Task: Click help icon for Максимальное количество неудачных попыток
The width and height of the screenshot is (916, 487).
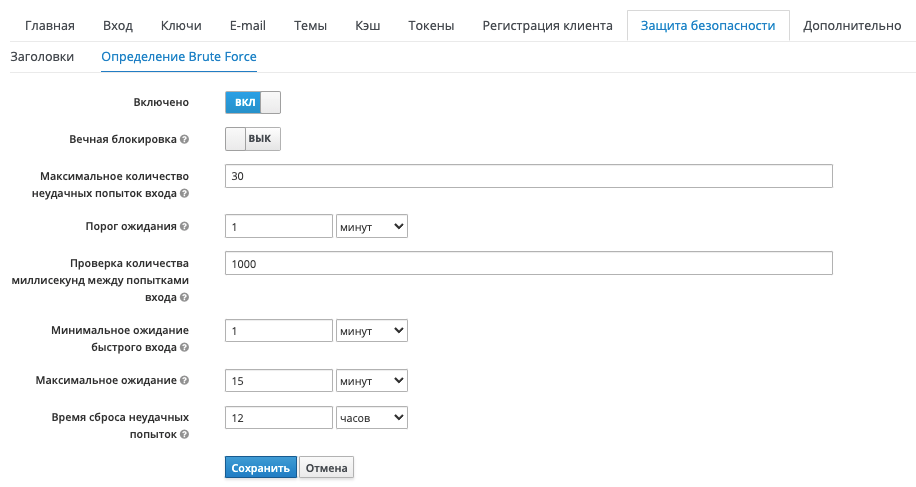Action: (185, 193)
